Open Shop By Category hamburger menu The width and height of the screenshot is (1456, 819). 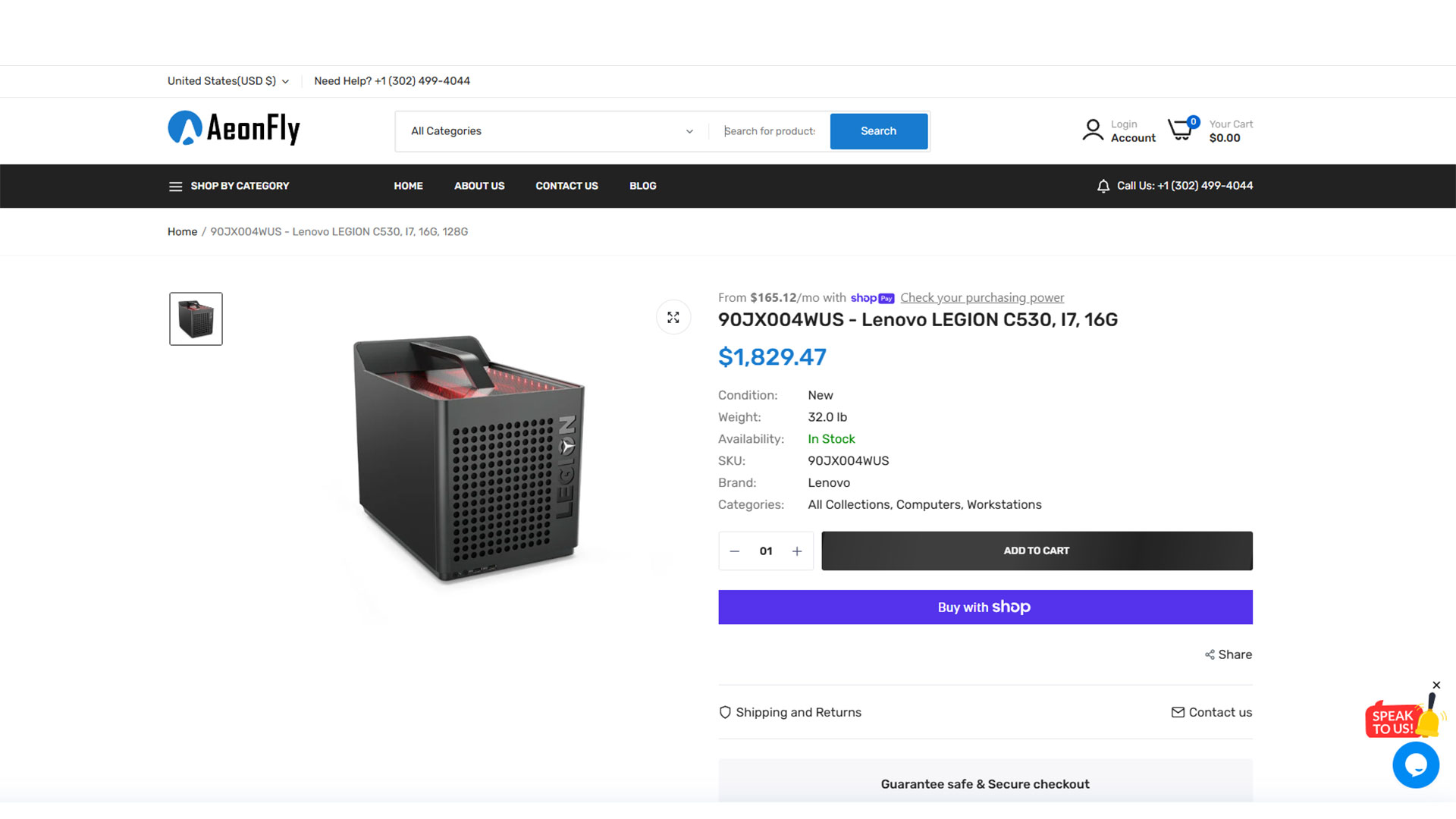(x=175, y=187)
